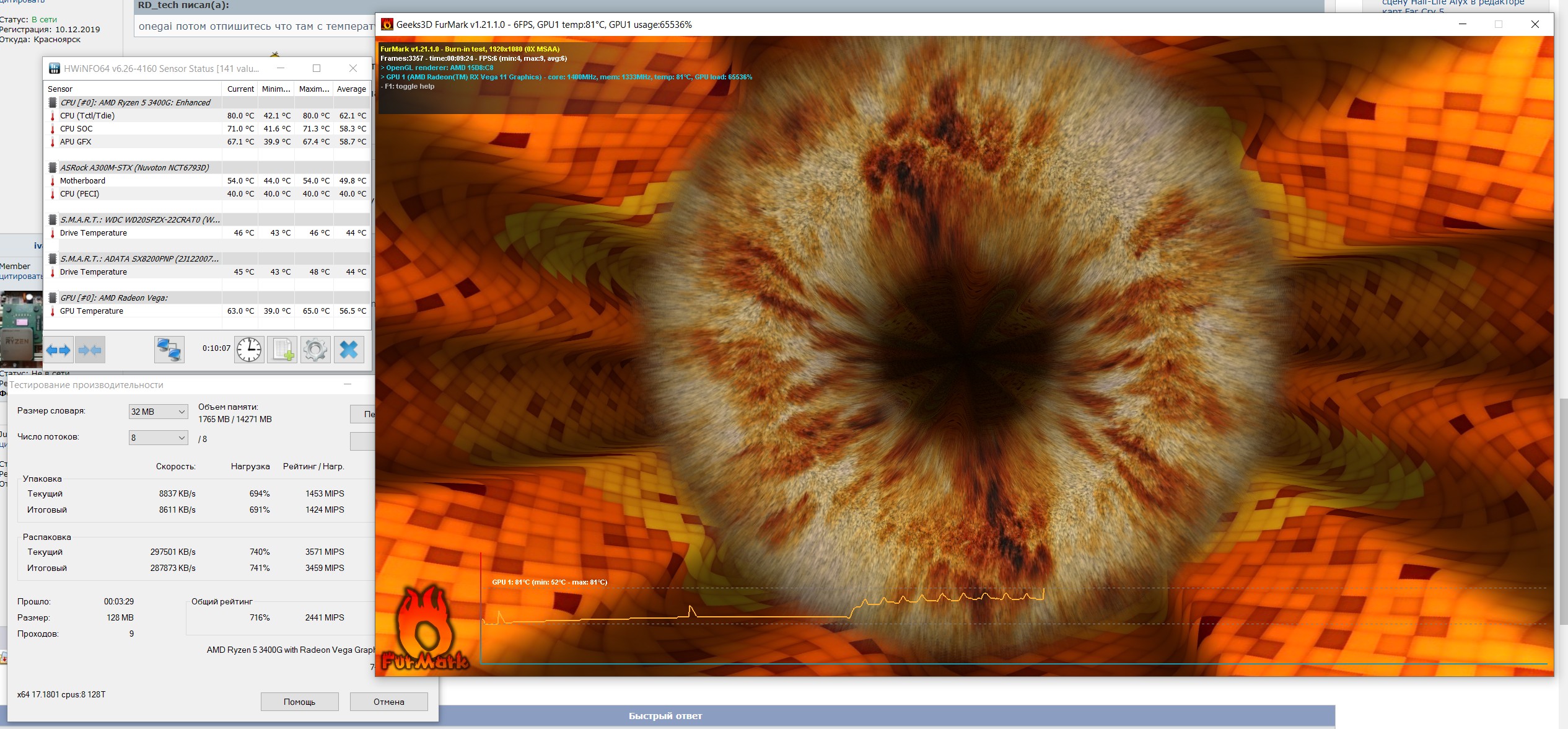1568x729 pixels.
Task: Select the CPU (Tctl/Tdie) sensor row
Action: click(87, 116)
